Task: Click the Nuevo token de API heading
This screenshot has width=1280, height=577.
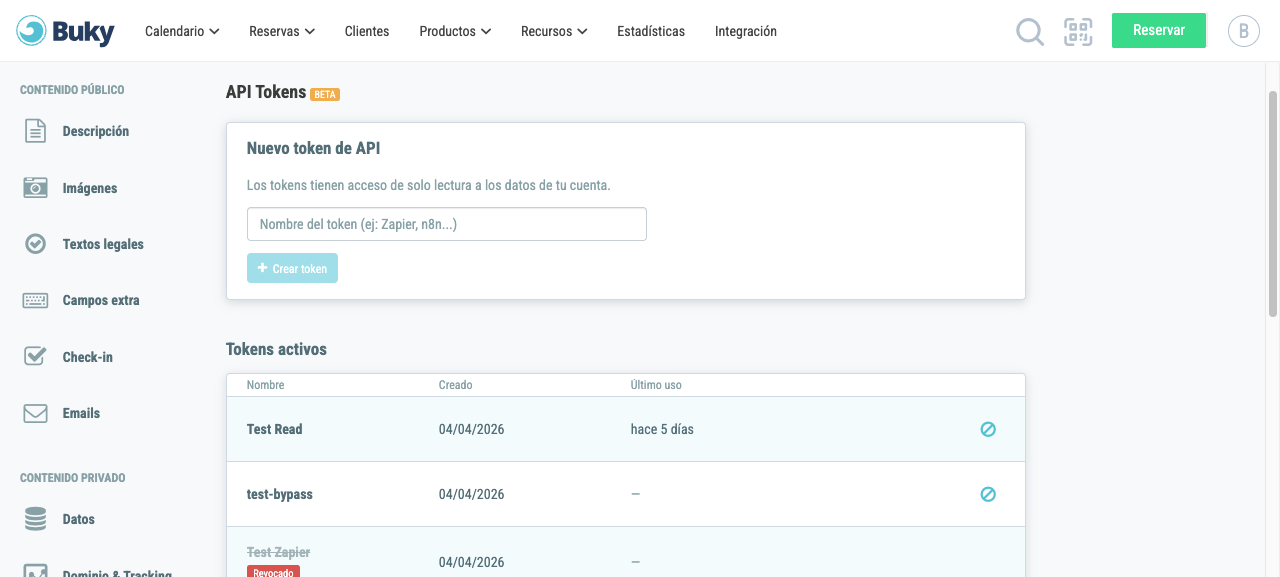Action: 313,148
